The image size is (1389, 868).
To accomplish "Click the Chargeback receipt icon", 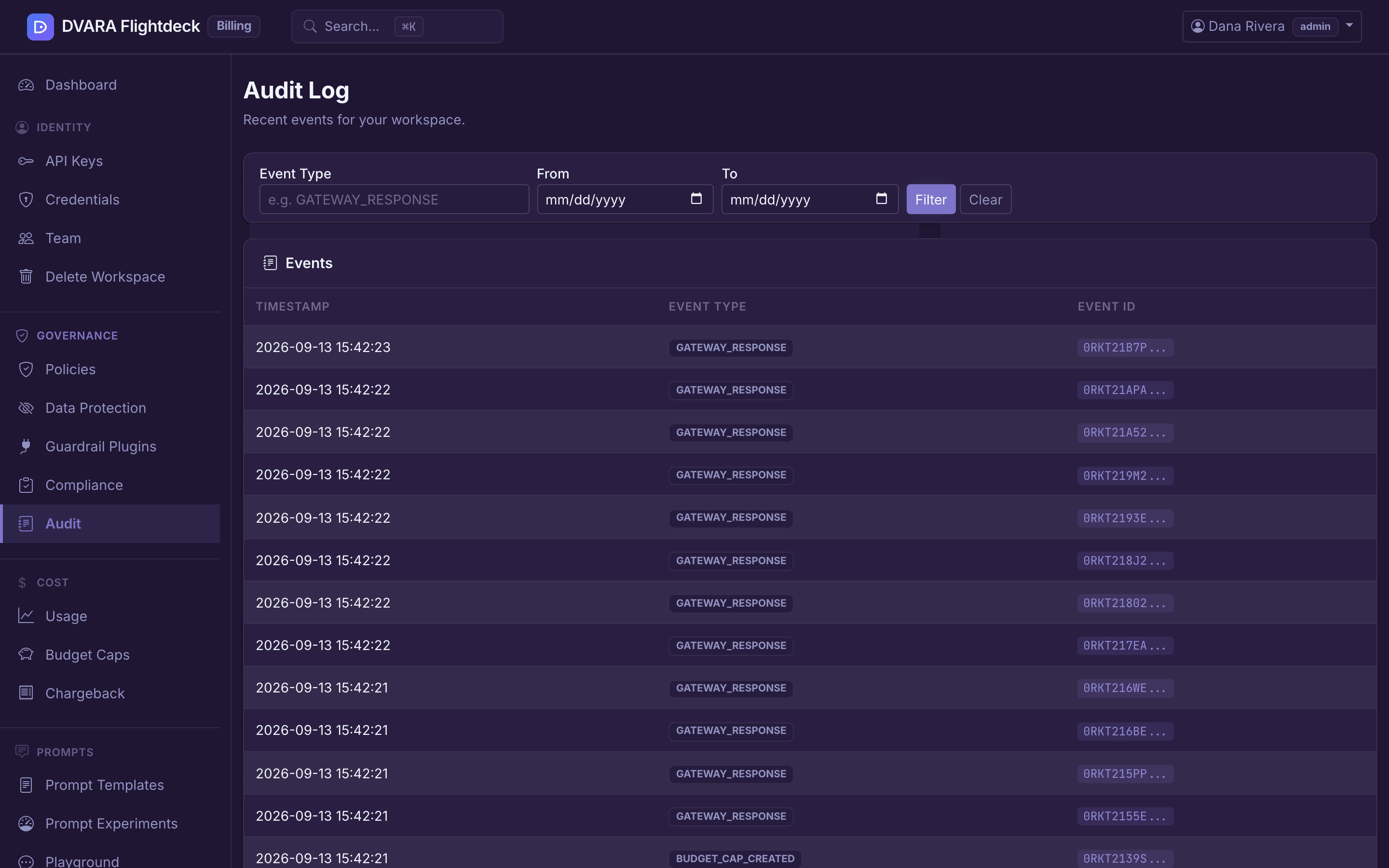I will click(x=26, y=693).
